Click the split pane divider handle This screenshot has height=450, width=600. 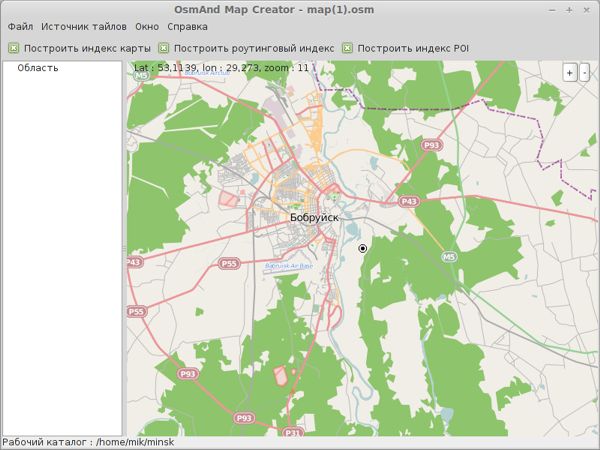pyautogui.click(x=124, y=249)
